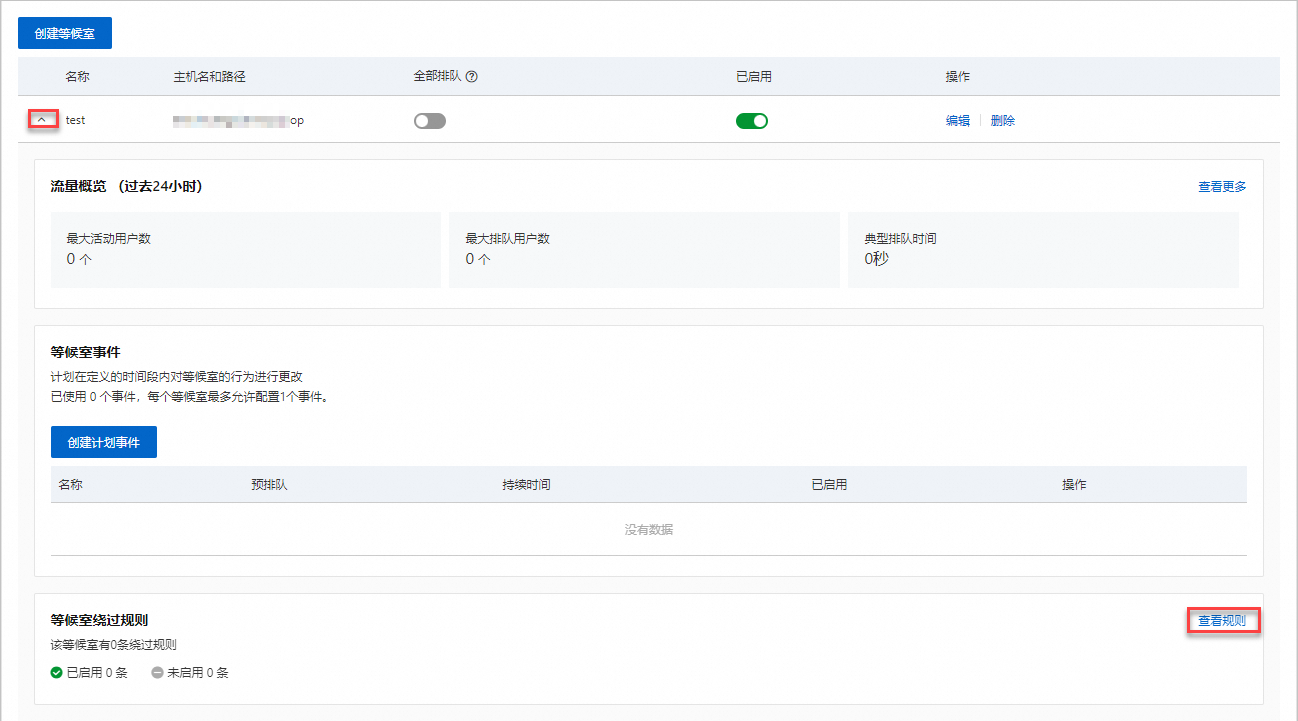Open 编辑 for the test waiting room
The height and width of the screenshot is (721, 1298).
pyautogui.click(x=958, y=121)
